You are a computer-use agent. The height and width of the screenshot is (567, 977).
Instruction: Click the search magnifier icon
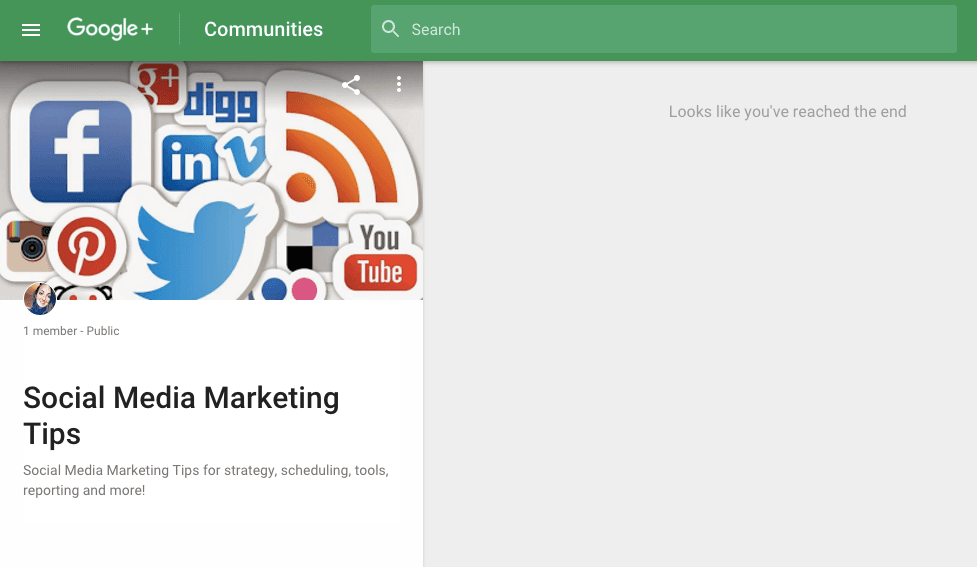coord(391,29)
